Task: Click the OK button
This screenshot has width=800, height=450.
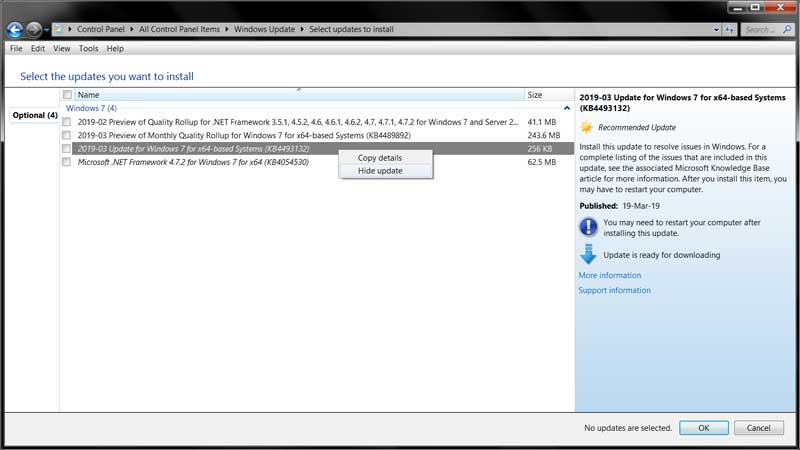Action: pos(704,428)
